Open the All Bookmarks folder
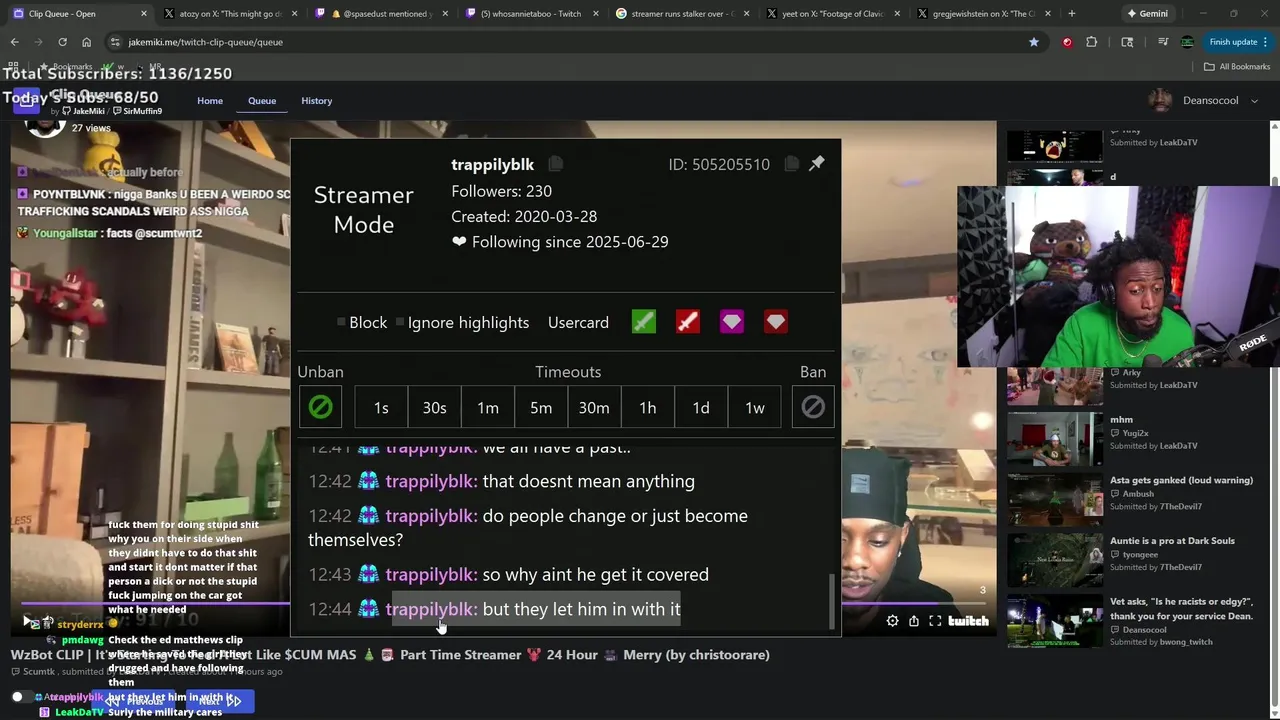1280x720 pixels. click(x=1237, y=66)
